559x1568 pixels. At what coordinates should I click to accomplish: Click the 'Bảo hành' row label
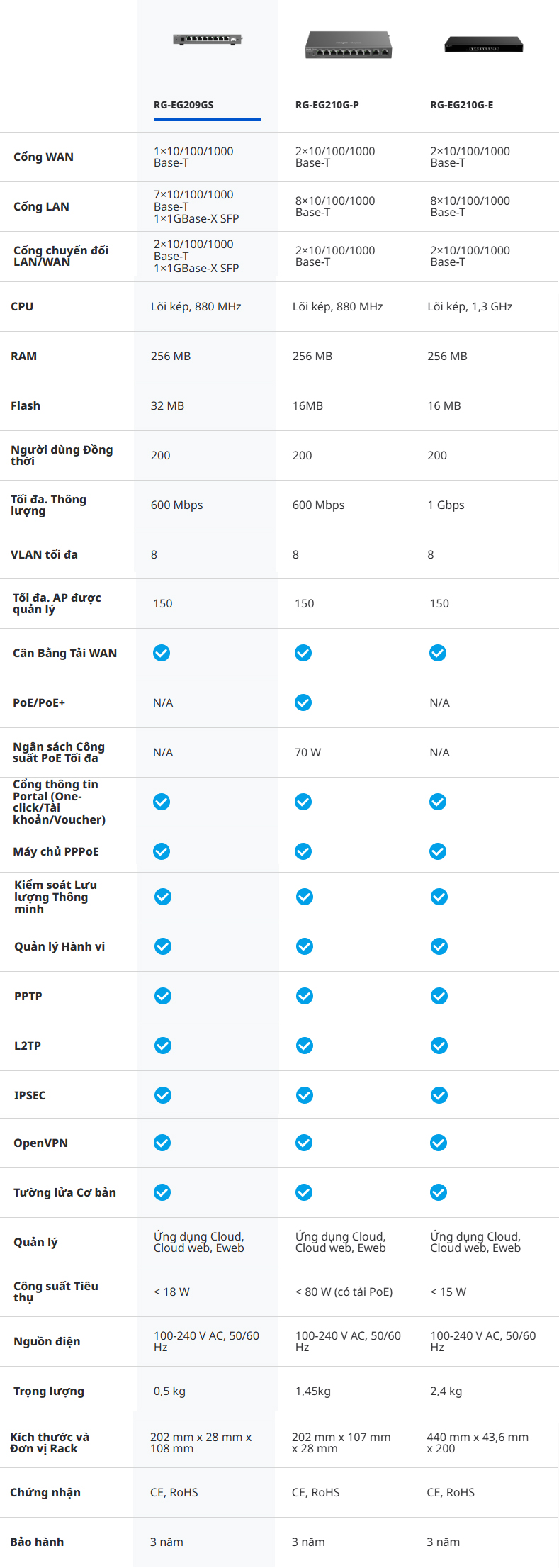(37, 1542)
